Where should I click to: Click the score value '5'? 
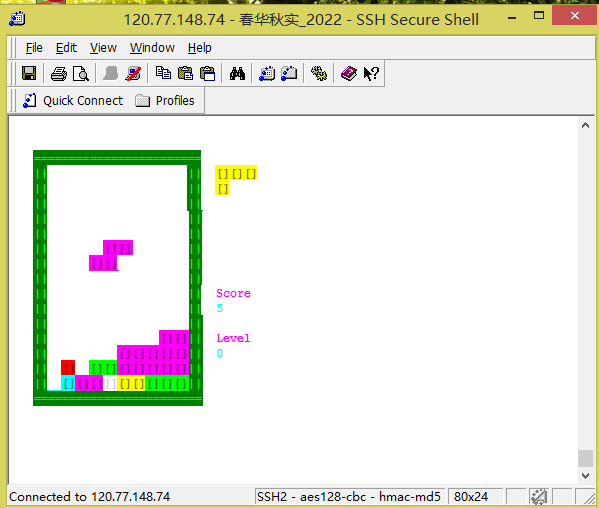(220, 308)
